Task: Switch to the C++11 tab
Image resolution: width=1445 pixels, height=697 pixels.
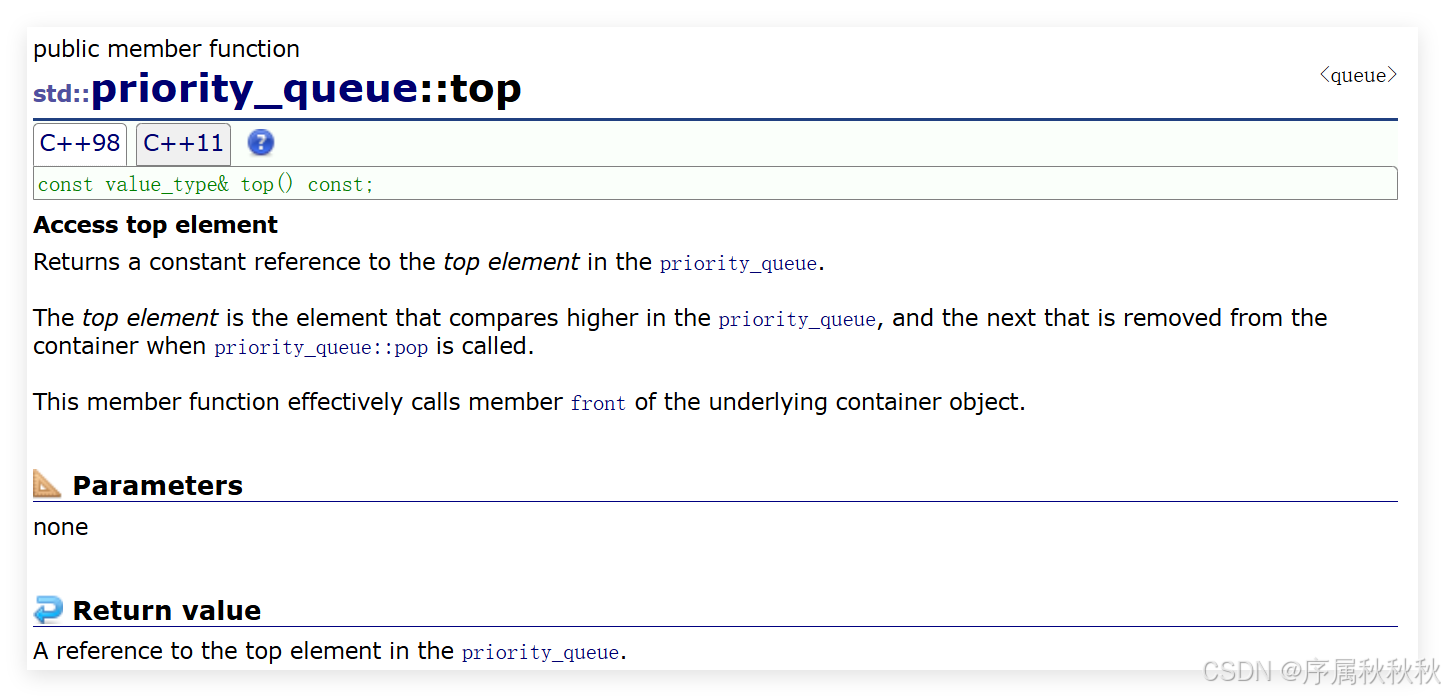Action: point(183,144)
